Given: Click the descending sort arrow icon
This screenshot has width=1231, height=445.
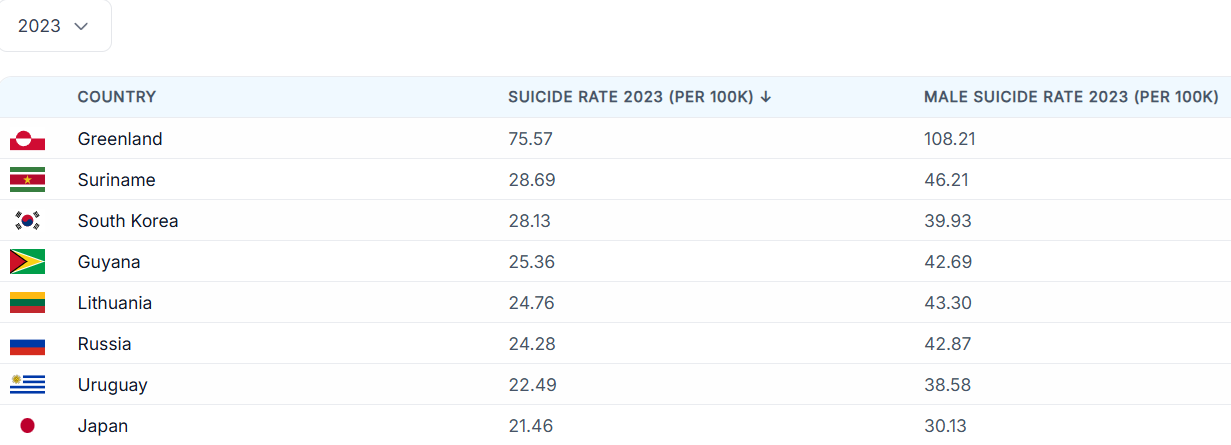Looking at the screenshot, I should [x=766, y=97].
